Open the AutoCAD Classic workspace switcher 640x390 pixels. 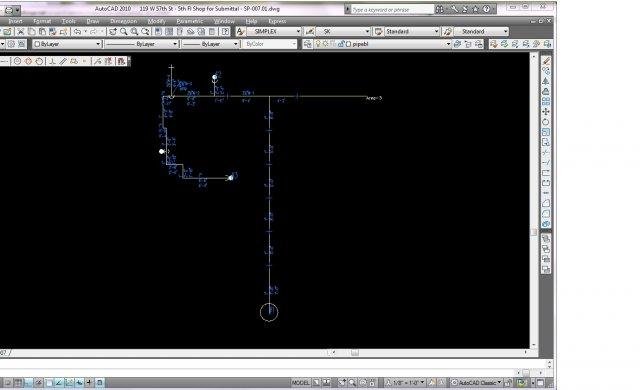tap(476, 383)
